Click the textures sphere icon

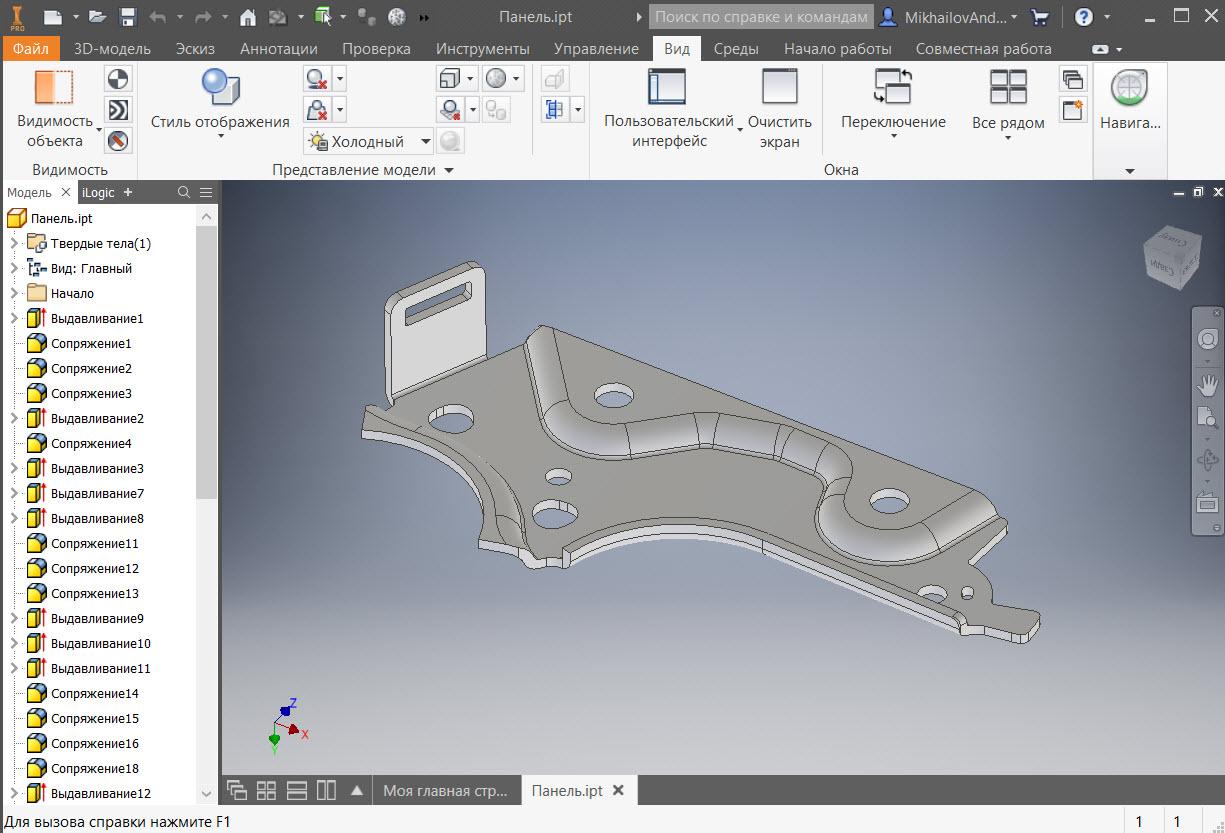496,79
